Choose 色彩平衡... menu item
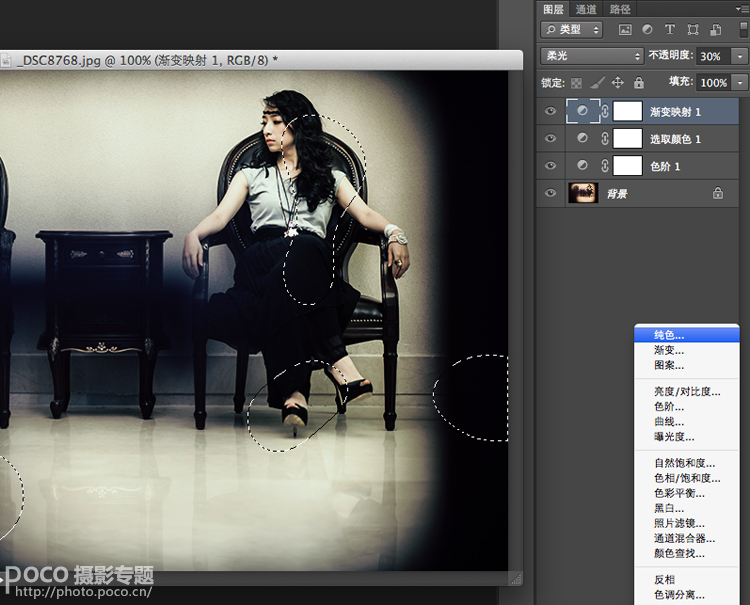Viewport: 750px width, 605px height. tap(687, 493)
